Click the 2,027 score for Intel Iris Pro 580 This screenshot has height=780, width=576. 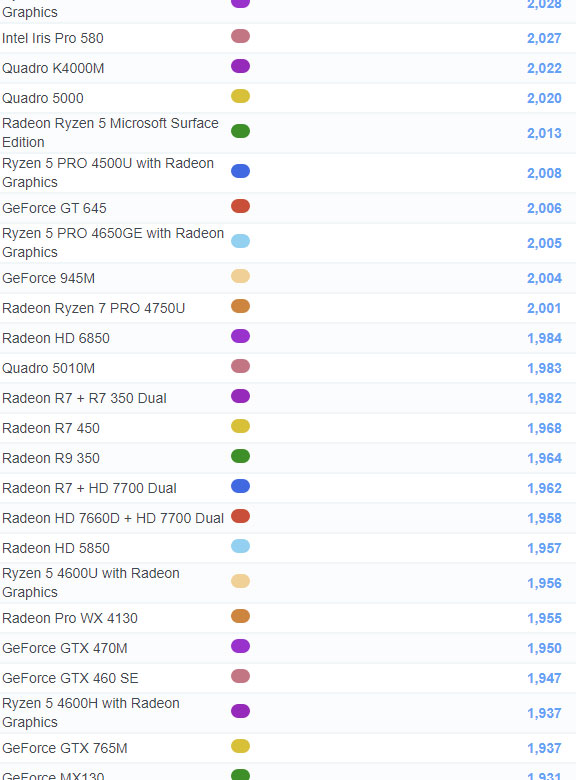pos(544,38)
